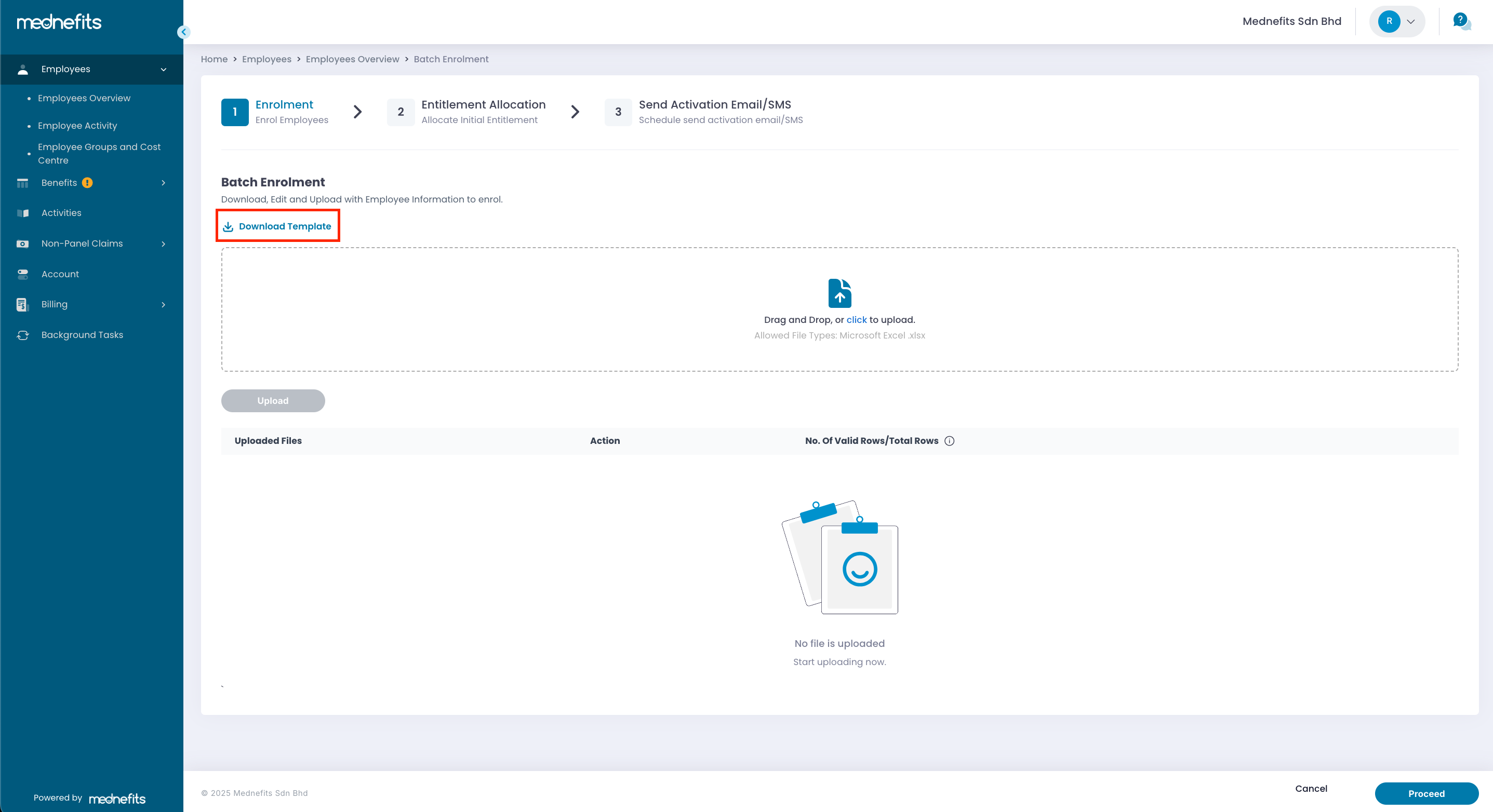Screen dimensions: 1493x812
Task: Click the Benefits warning badge icon
Action: coord(87,183)
